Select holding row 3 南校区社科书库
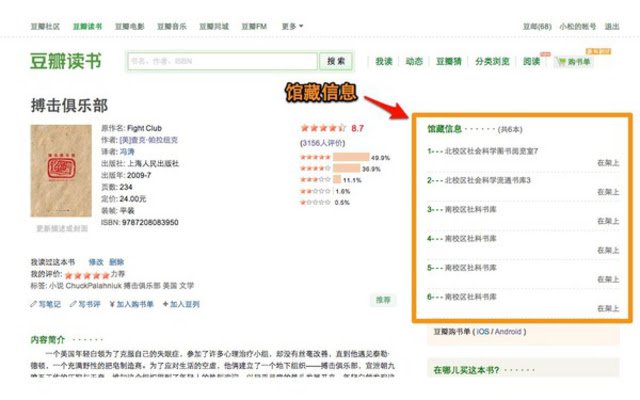Viewport: 640px width, 400px height. click(523, 215)
